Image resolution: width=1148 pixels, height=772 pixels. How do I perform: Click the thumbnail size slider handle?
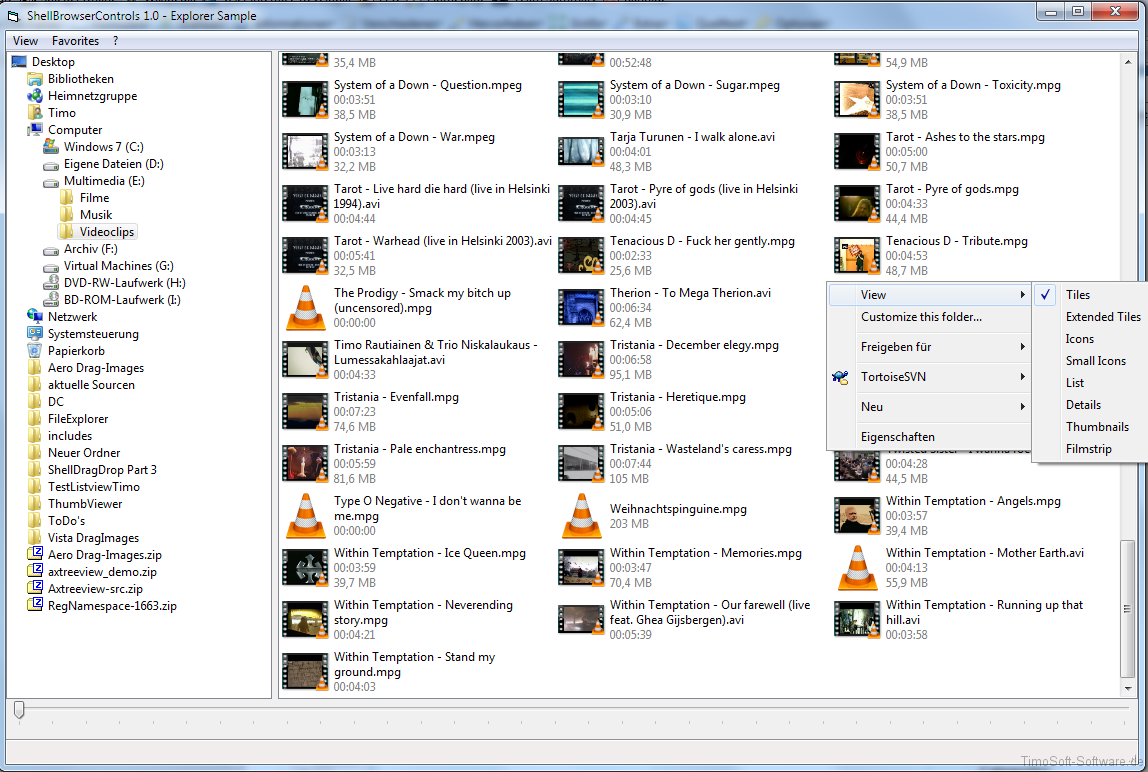click(x=19, y=709)
